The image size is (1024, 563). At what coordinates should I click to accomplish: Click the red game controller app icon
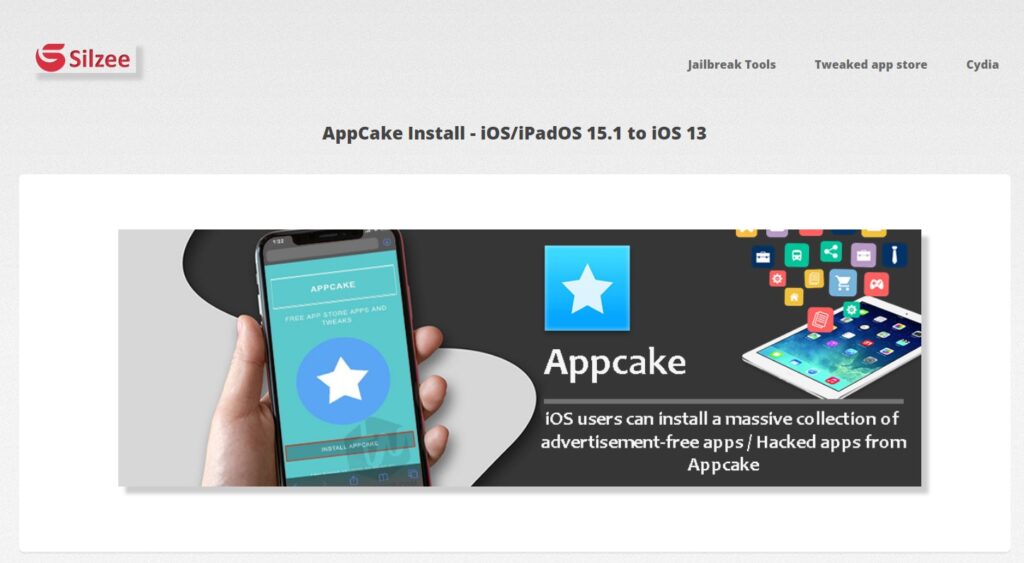(876, 284)
